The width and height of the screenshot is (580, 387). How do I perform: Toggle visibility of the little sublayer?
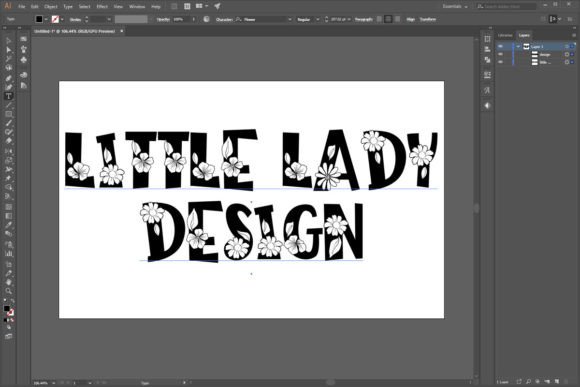[500, 62]
